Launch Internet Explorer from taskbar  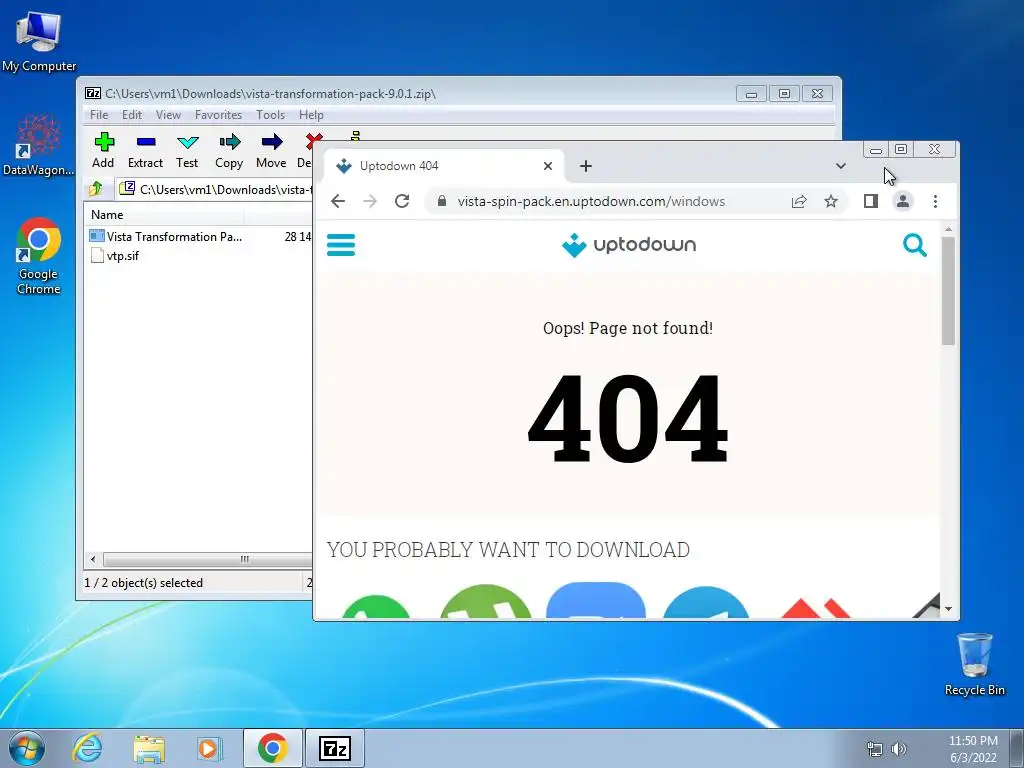click(88, 748)
